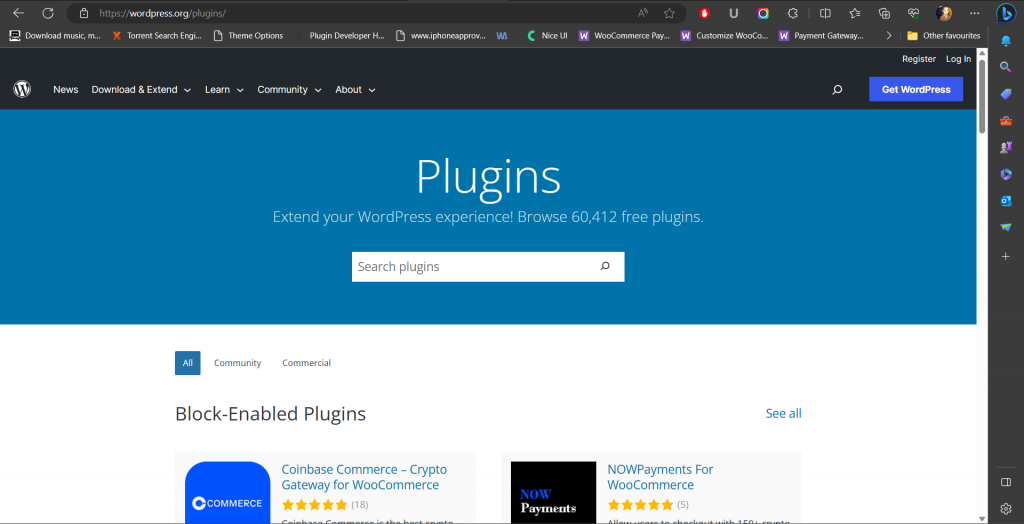Open the colorful camera lens extension

tap(763, 13)
